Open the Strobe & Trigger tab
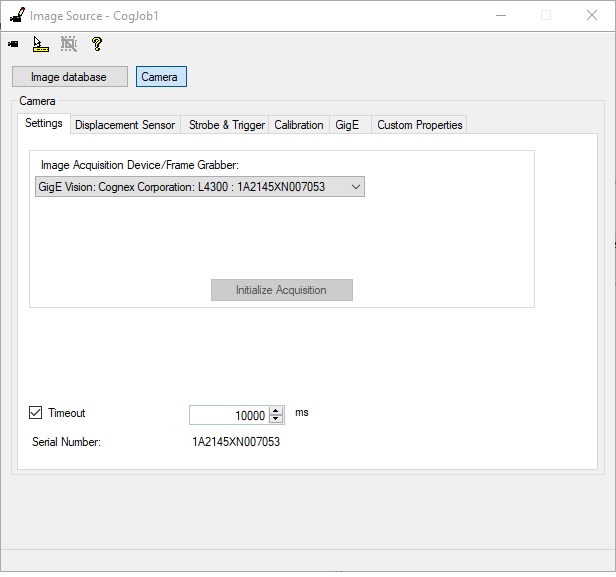Screen dimensions: 616x577 227,125
